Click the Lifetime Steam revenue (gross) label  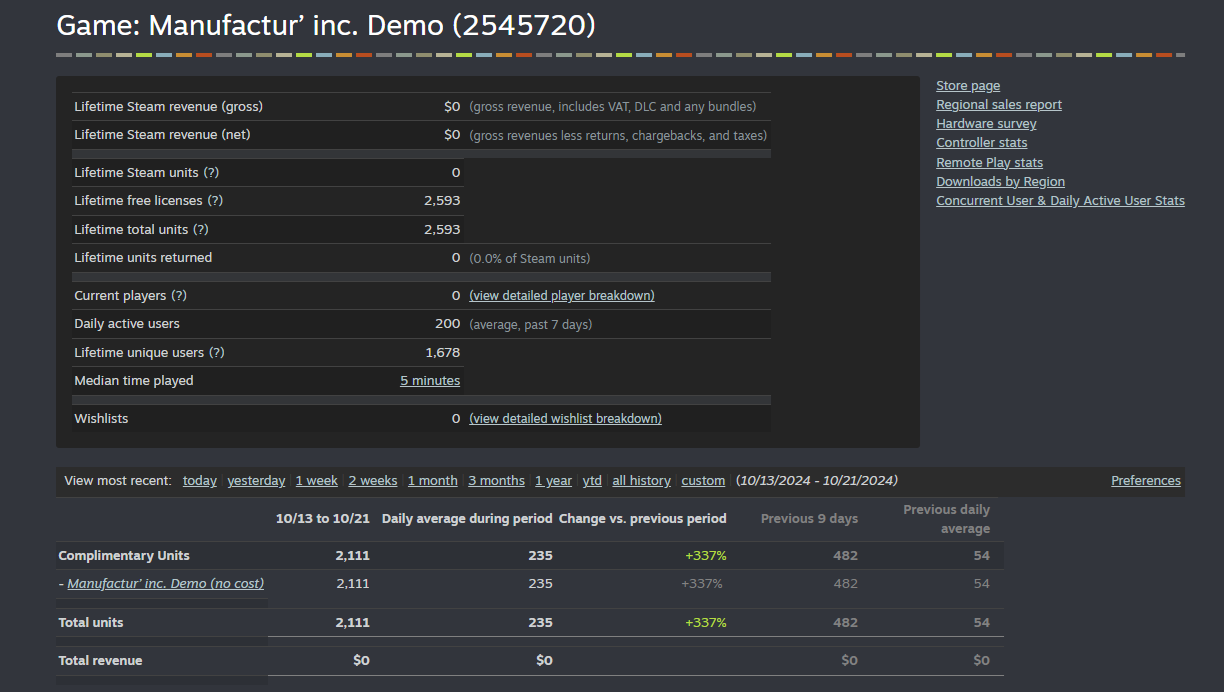pyautogui.click(x=168, y=107)
